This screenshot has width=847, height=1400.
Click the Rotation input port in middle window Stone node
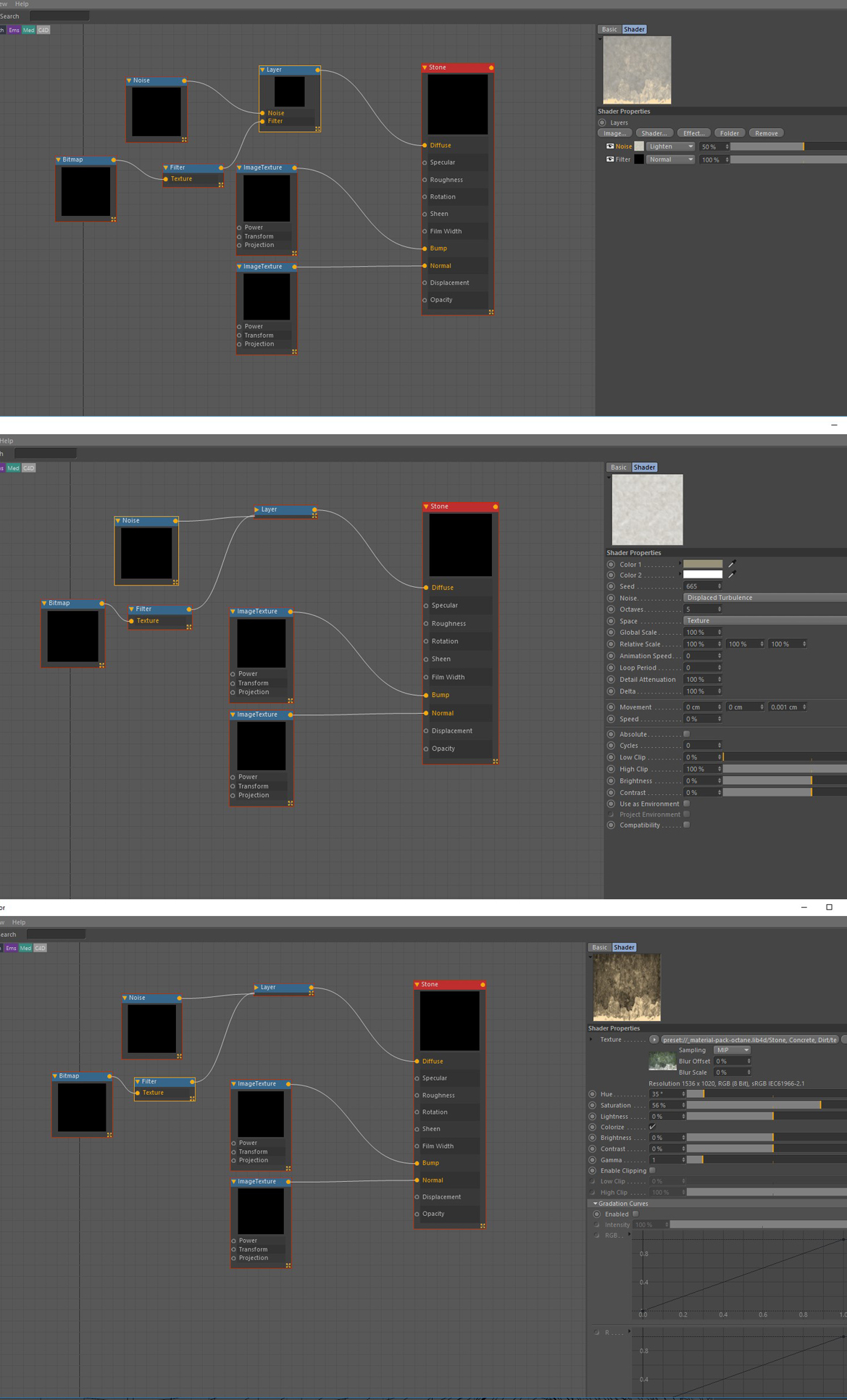[426, 641]
